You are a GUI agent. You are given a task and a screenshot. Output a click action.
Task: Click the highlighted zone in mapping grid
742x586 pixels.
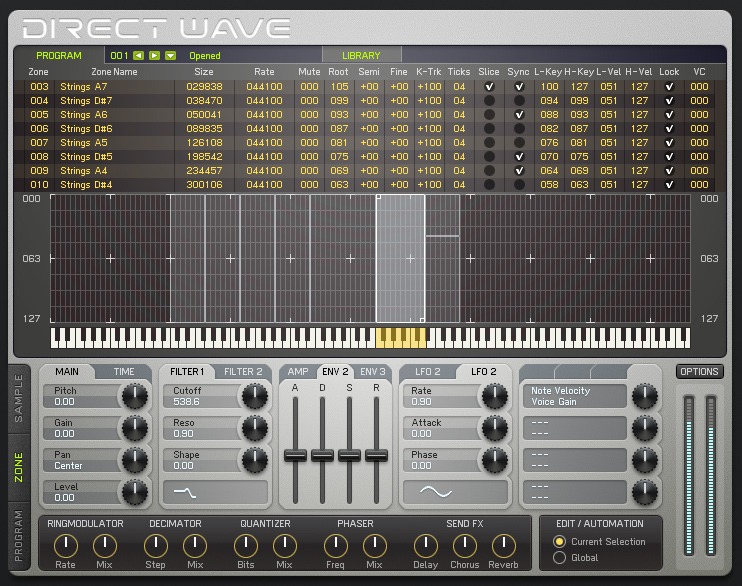[400, 258]
